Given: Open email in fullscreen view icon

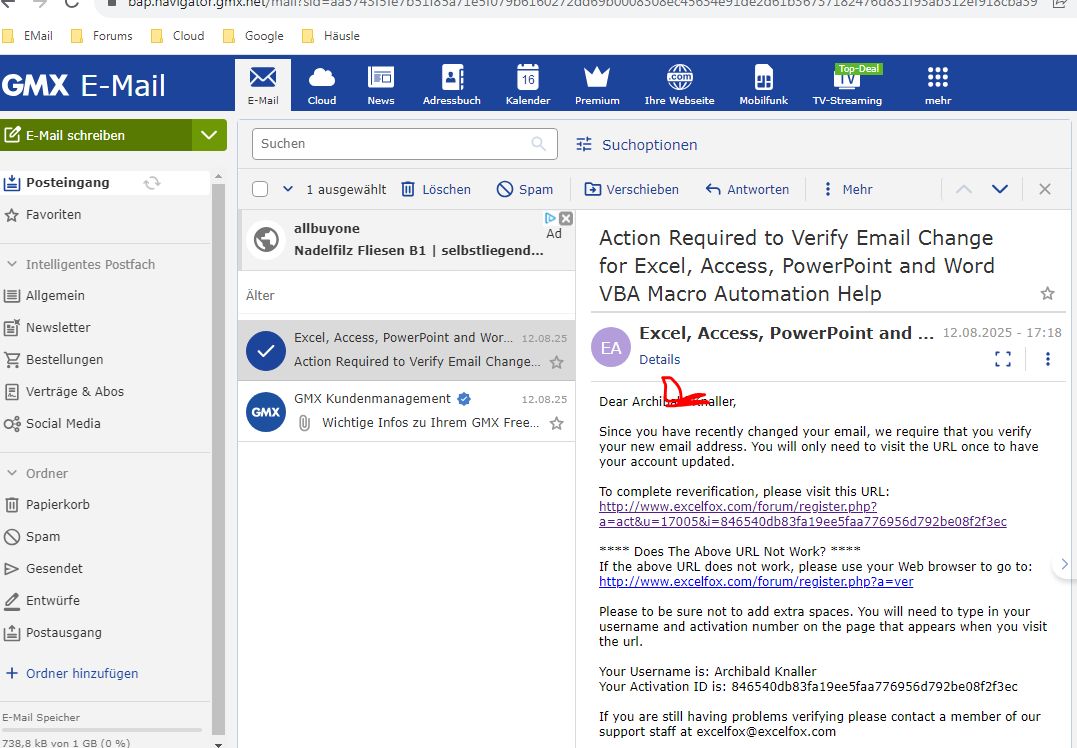Looking at the screenshot, I should click(1003, 359).
